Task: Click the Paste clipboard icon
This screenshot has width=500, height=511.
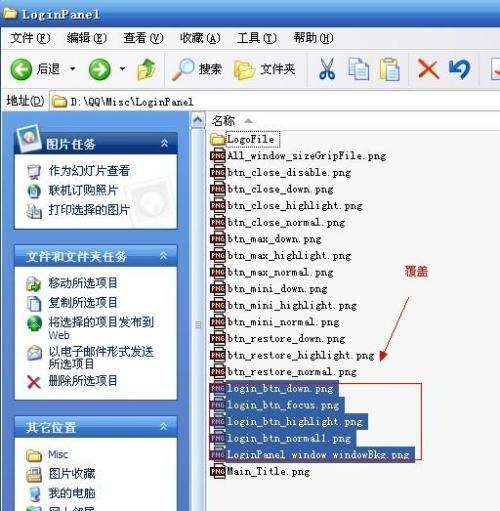Action: tap(390, 69)
